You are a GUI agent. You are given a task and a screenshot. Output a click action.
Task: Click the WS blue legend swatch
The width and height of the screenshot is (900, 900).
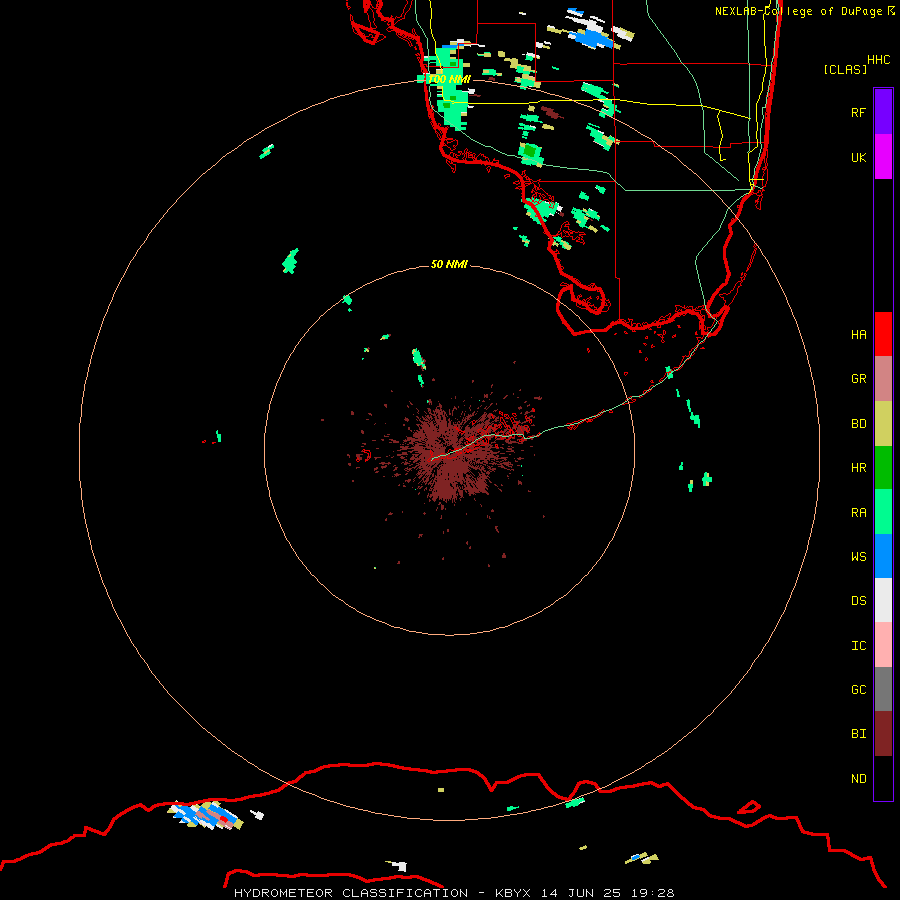(883, 556)
